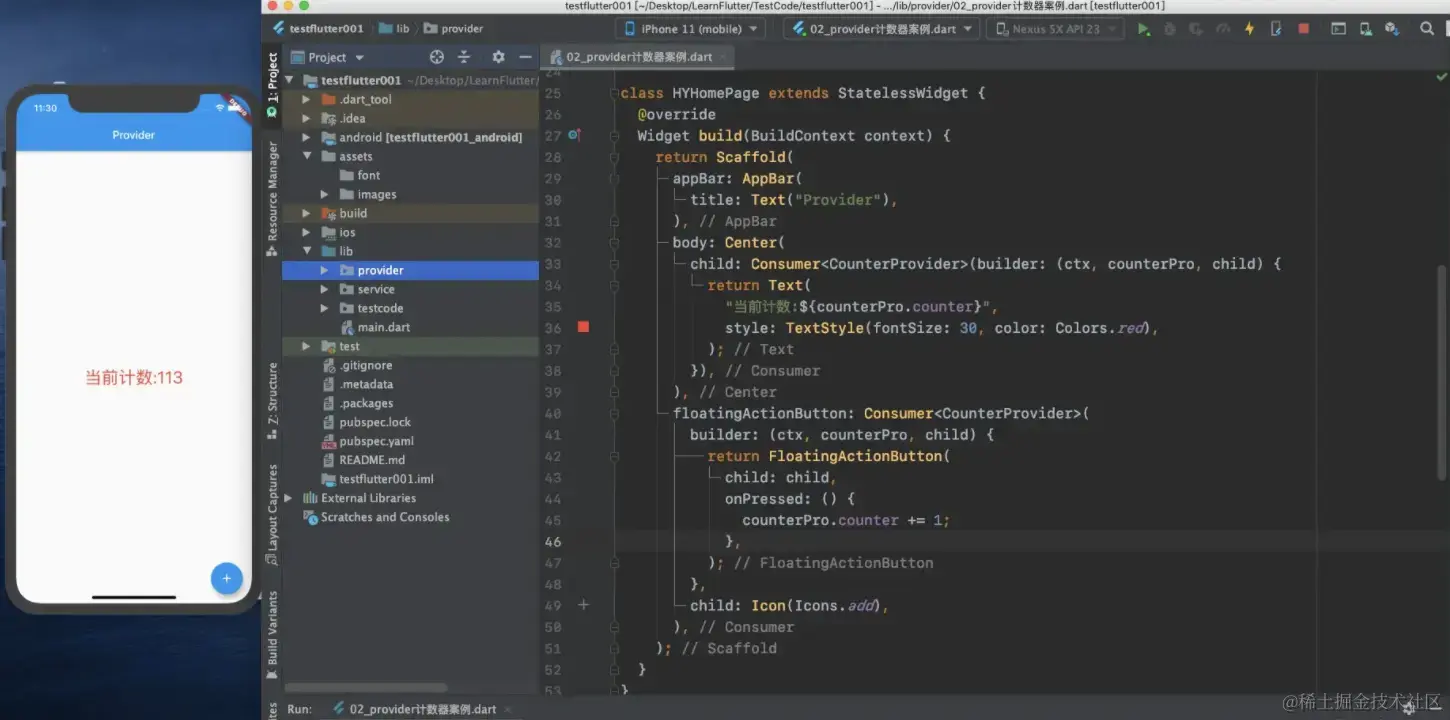Expand the .idea folder arrow
The height and width of the screenshot is (720, 1450).
coord(307,118)
